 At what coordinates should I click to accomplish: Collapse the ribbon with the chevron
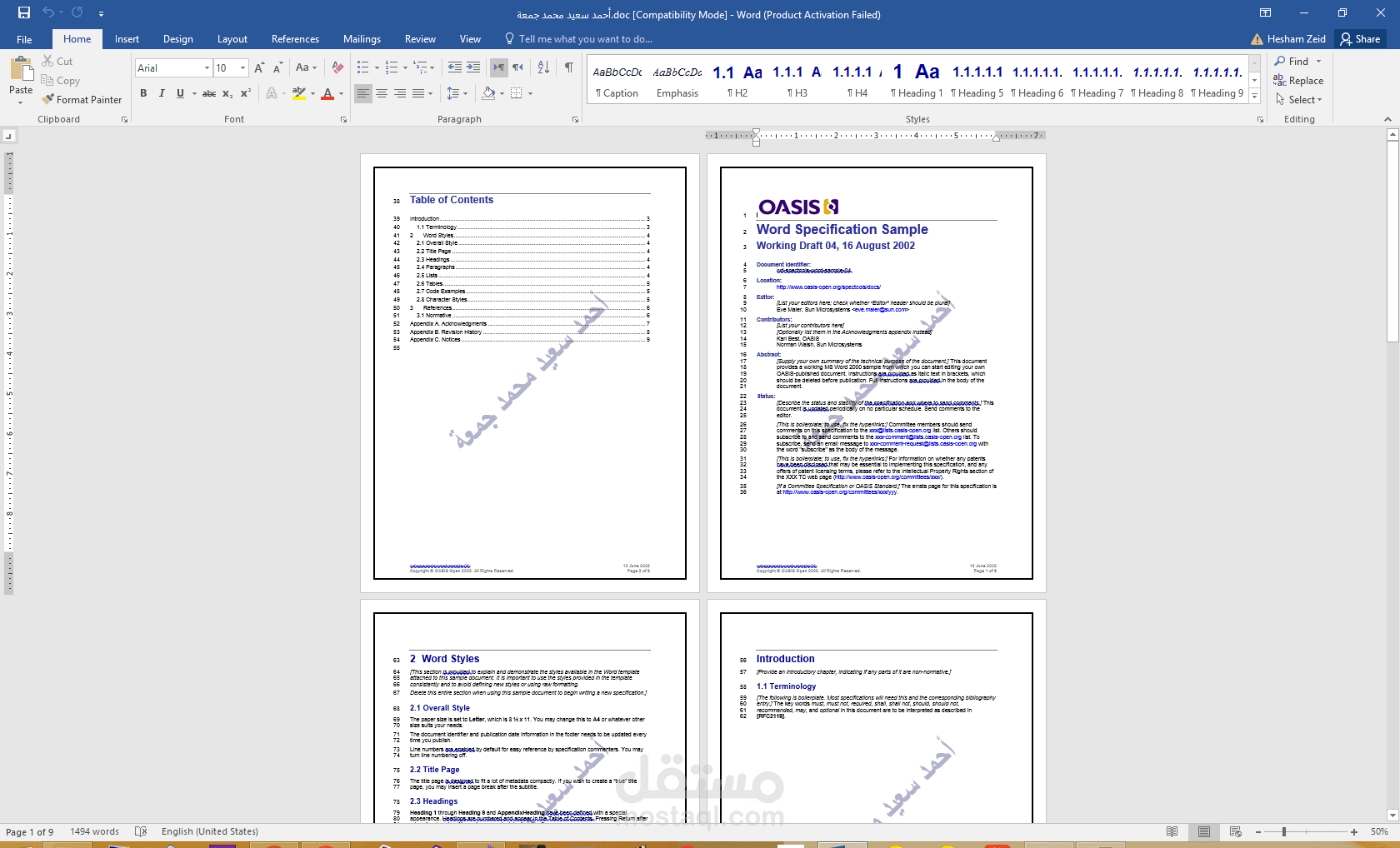[x=1388, y=120]
